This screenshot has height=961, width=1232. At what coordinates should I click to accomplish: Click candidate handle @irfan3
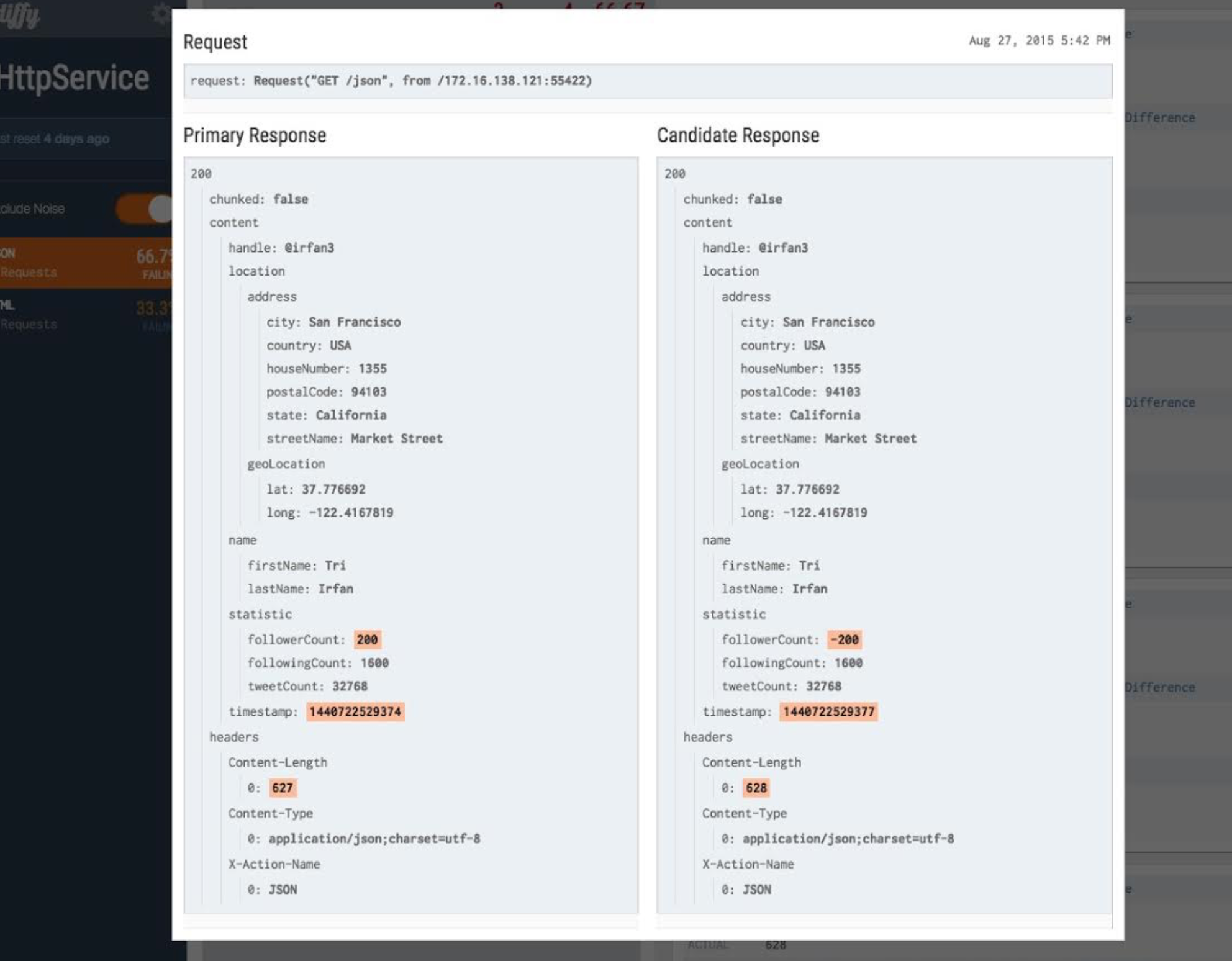(783, 248)
